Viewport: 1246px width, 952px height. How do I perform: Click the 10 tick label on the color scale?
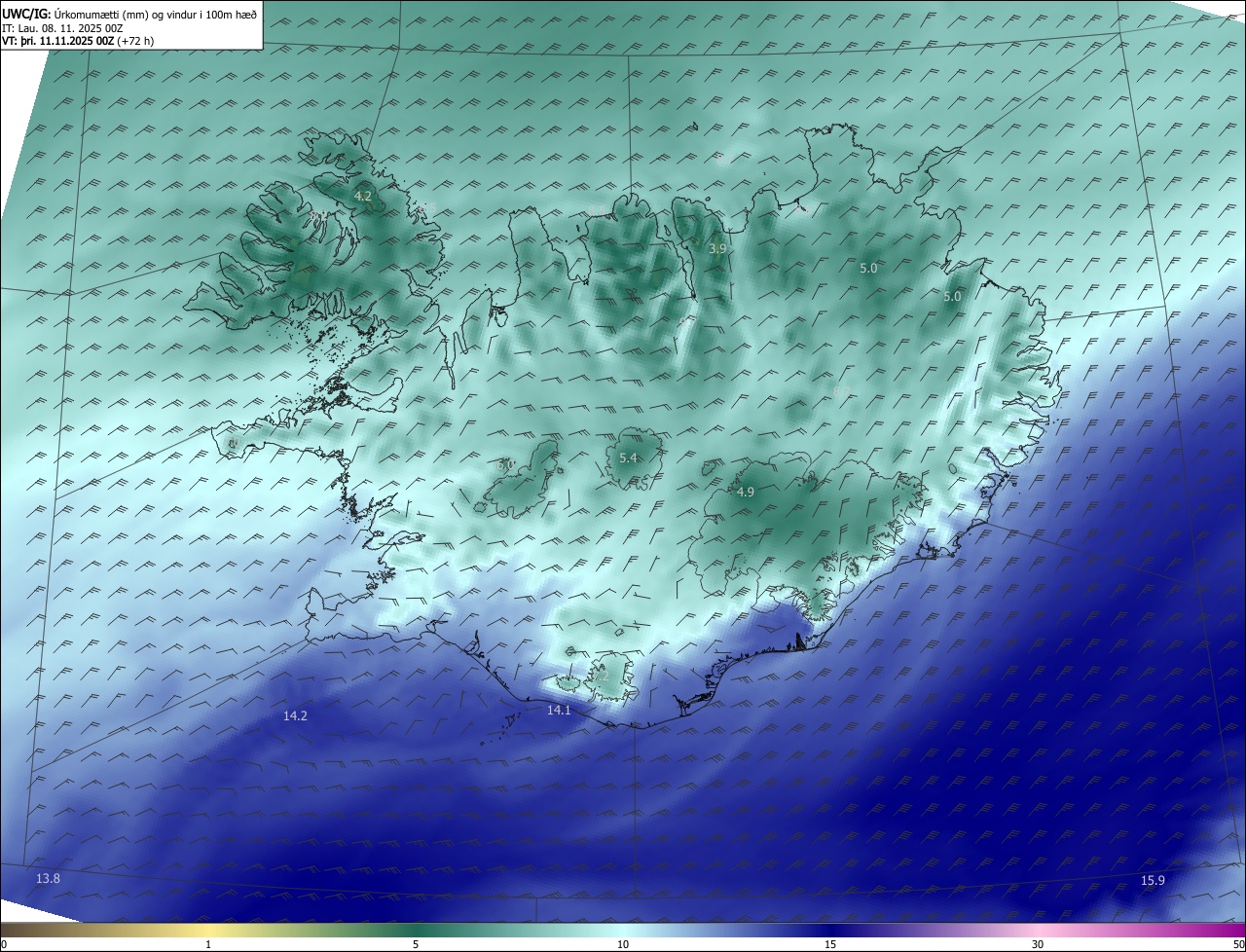point(623,944)
